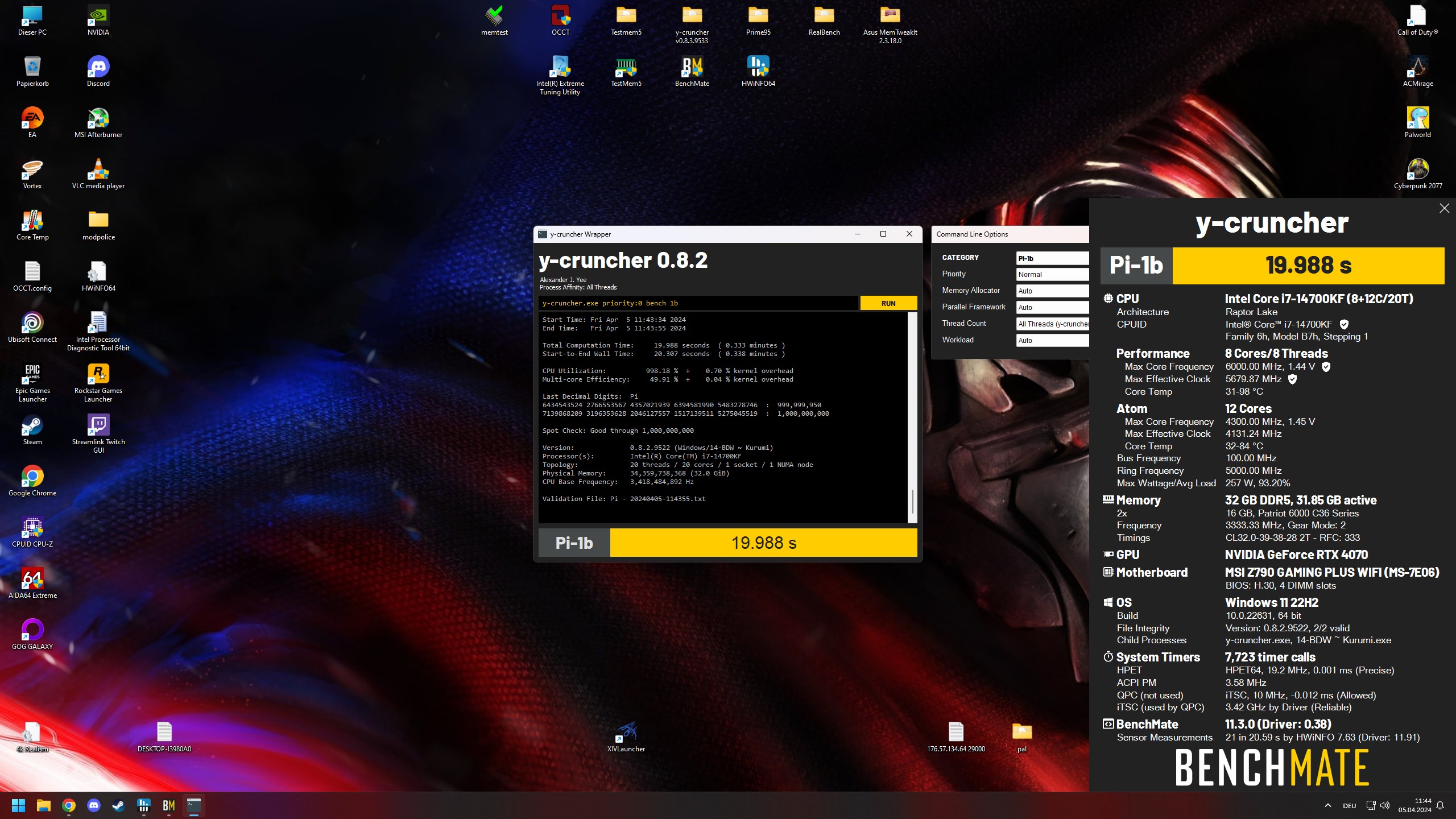Open Vortex desktop shortcut
Viewport: 1456px width, 819px height.
pyautogui.click(x=32, y=175)
